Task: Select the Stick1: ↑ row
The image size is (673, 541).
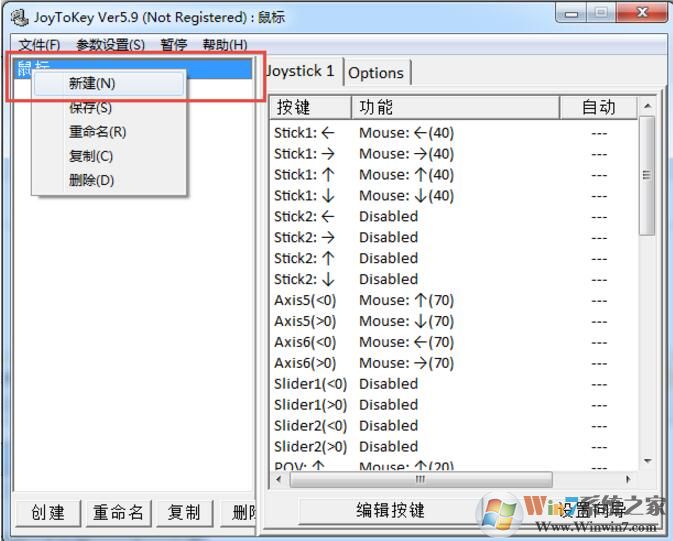Action: coord(454,175)
